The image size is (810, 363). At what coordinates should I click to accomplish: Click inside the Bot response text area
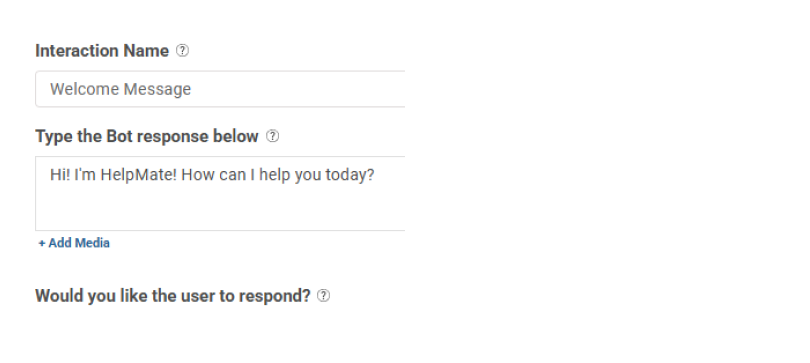click(220, 194)
